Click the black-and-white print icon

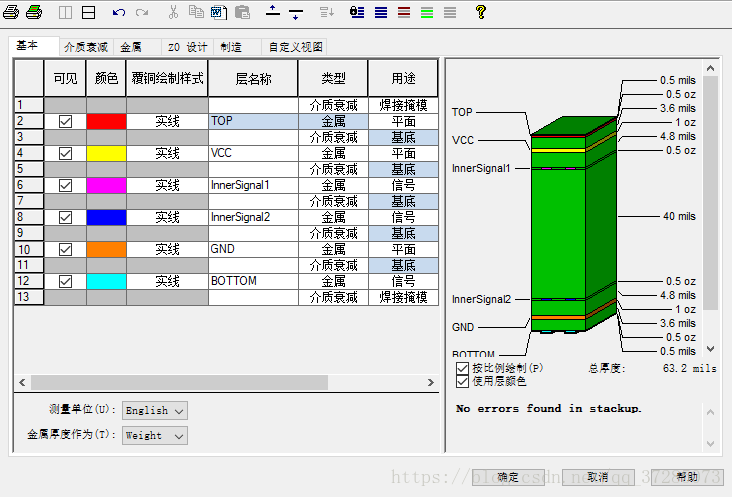[x=11, y=12]
